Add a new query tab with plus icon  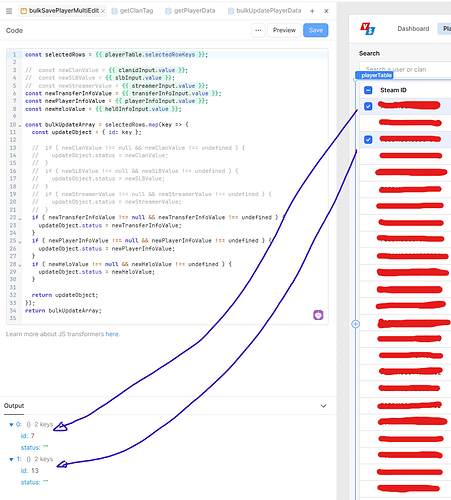point(312,11)
